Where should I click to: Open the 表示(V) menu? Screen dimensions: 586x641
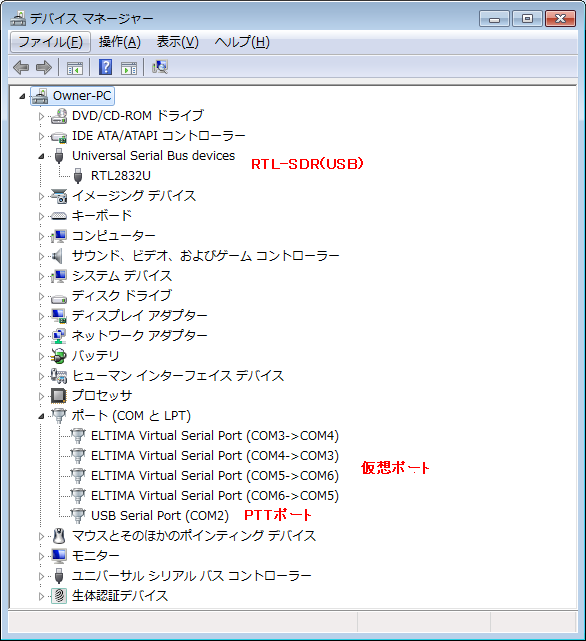(177, 42)
